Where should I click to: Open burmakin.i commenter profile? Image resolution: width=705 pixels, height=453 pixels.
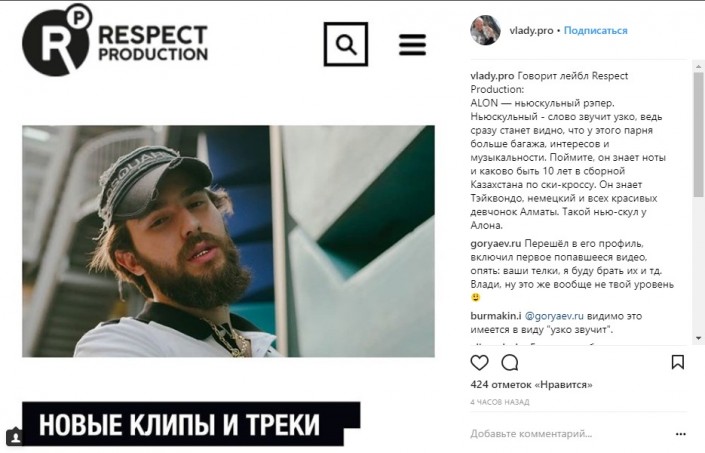click(x=495, y=316)
